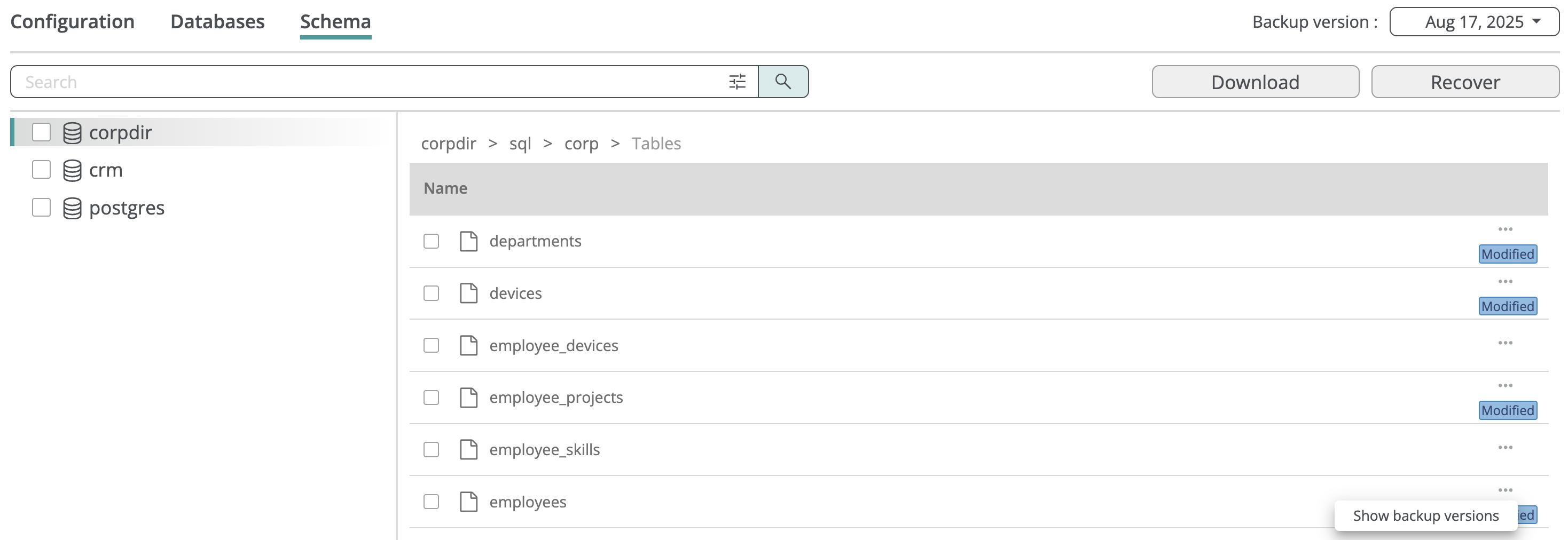Click the postgres database icon
The width and height of the screenshot is (1568, 540).
tap(72, 208)
